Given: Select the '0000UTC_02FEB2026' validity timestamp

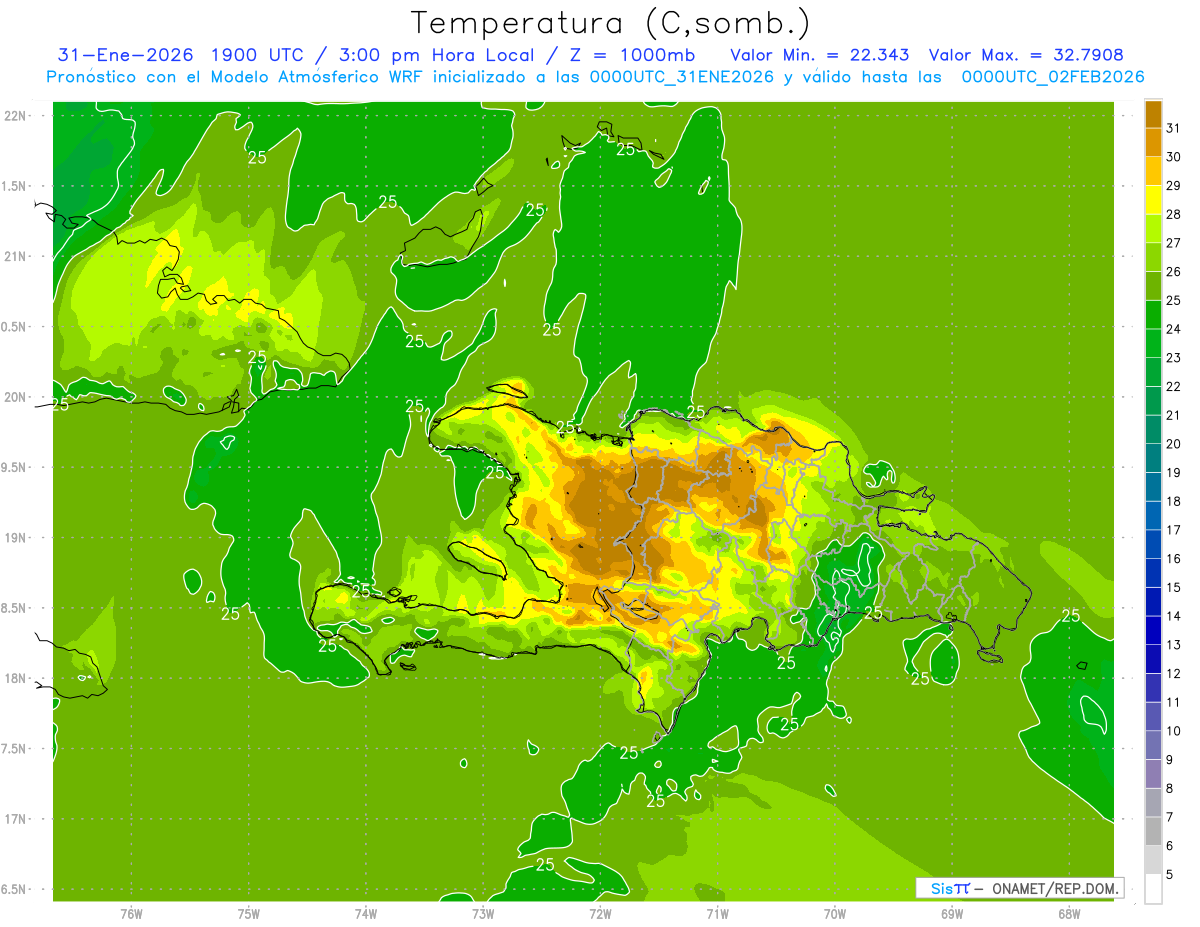Looking at the screenshot, I should [1053, 77].
